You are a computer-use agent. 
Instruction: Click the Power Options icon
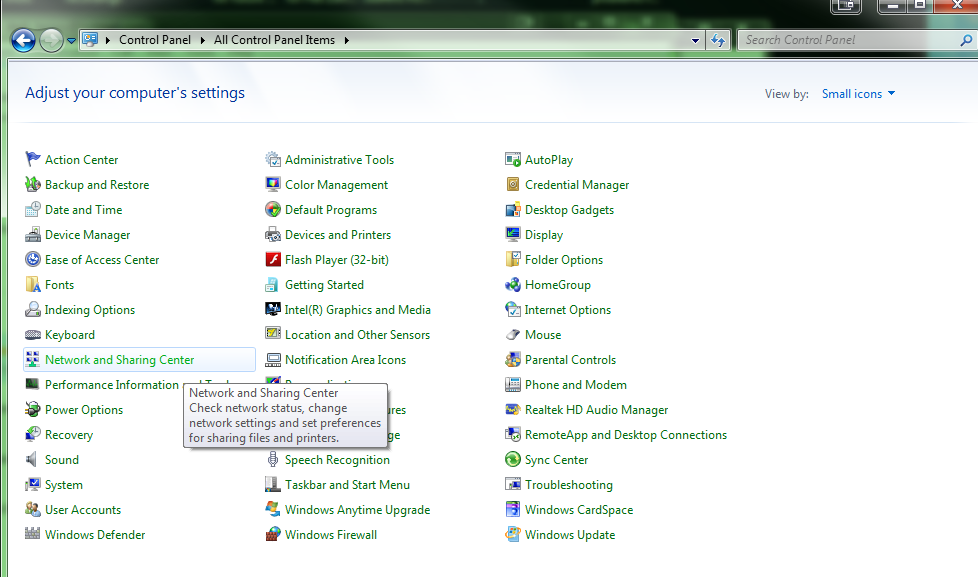coord(32,409)
